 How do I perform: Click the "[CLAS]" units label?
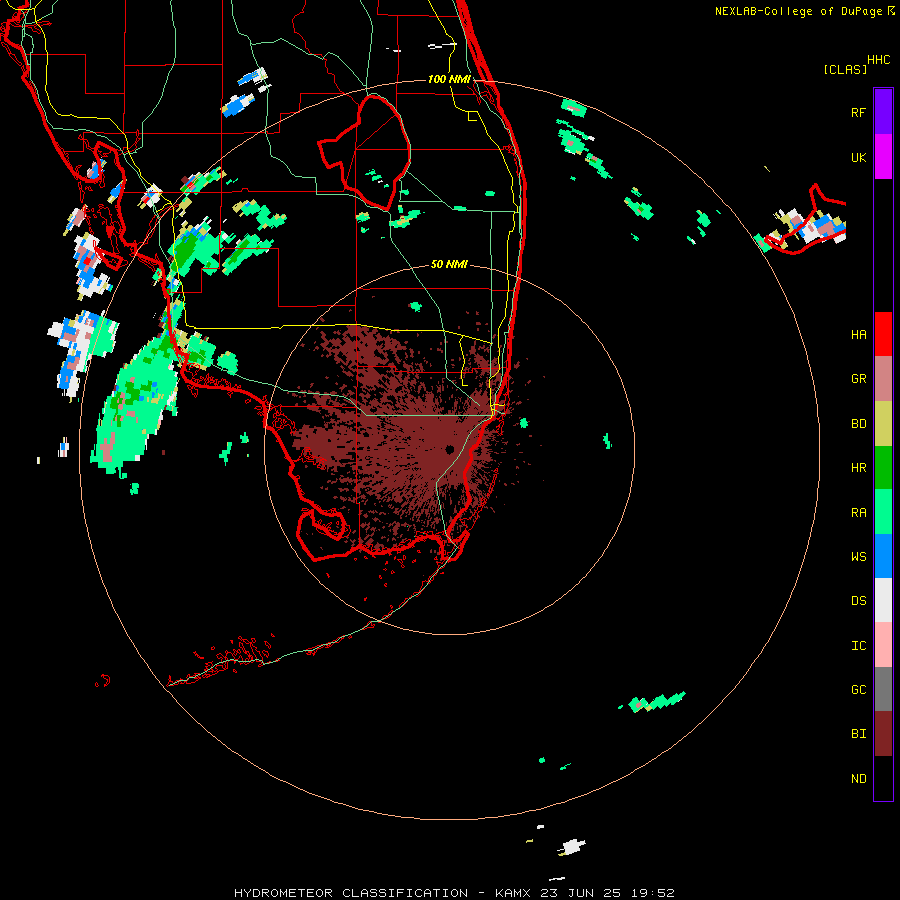845,70
